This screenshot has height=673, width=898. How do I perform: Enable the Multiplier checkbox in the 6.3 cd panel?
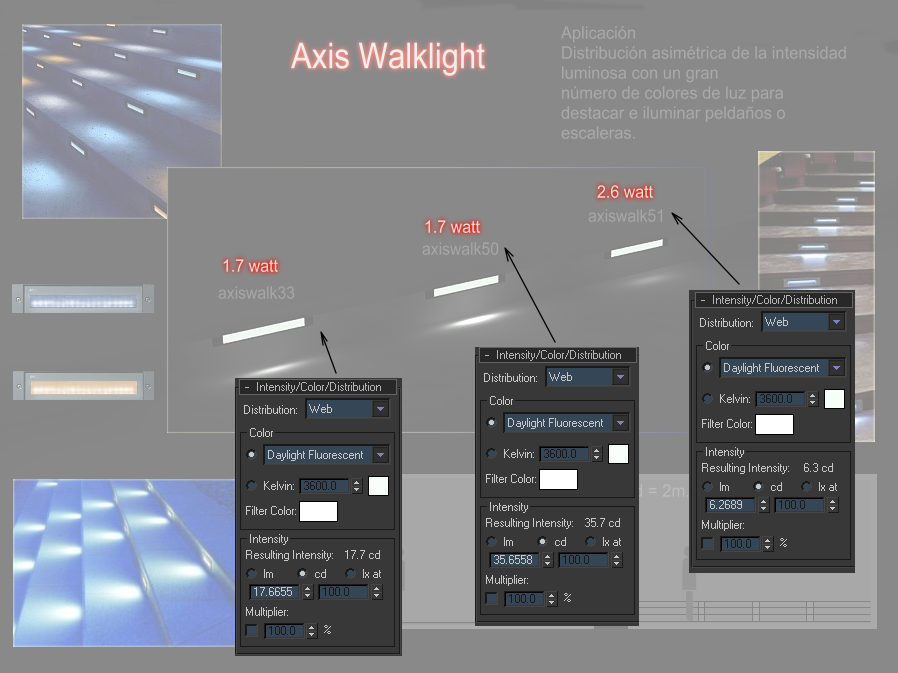(x=707, y=544)
